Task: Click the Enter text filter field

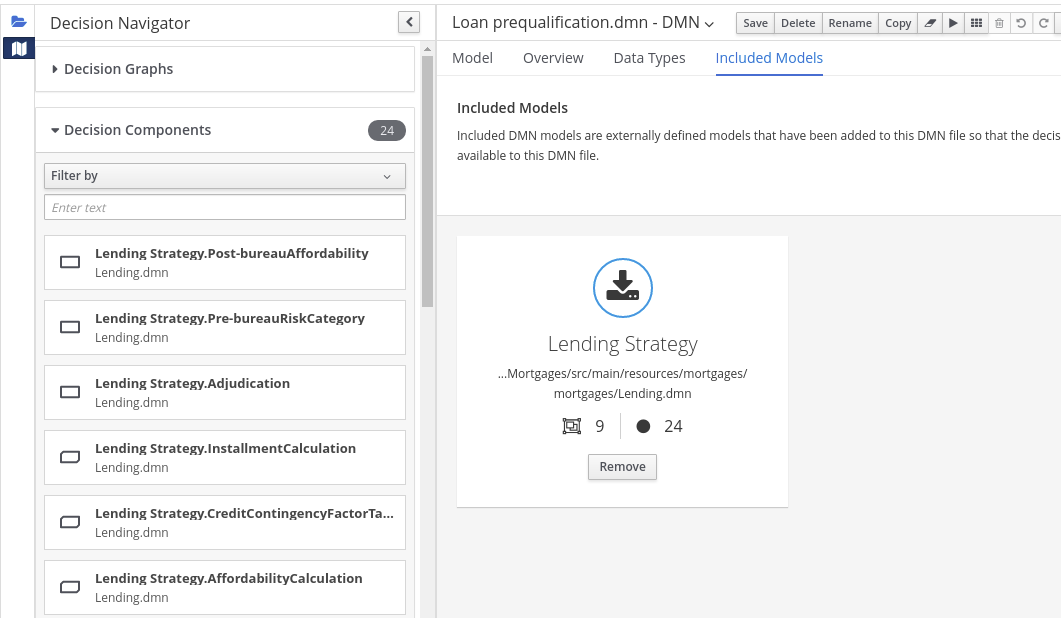Action: [225, 207]
